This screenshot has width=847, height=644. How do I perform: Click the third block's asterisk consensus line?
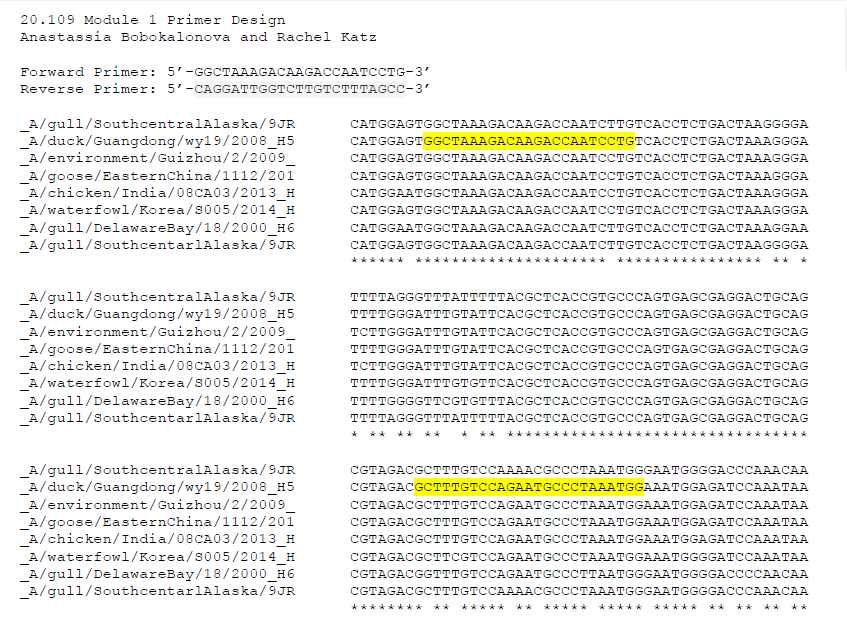[x=579, y=608]
